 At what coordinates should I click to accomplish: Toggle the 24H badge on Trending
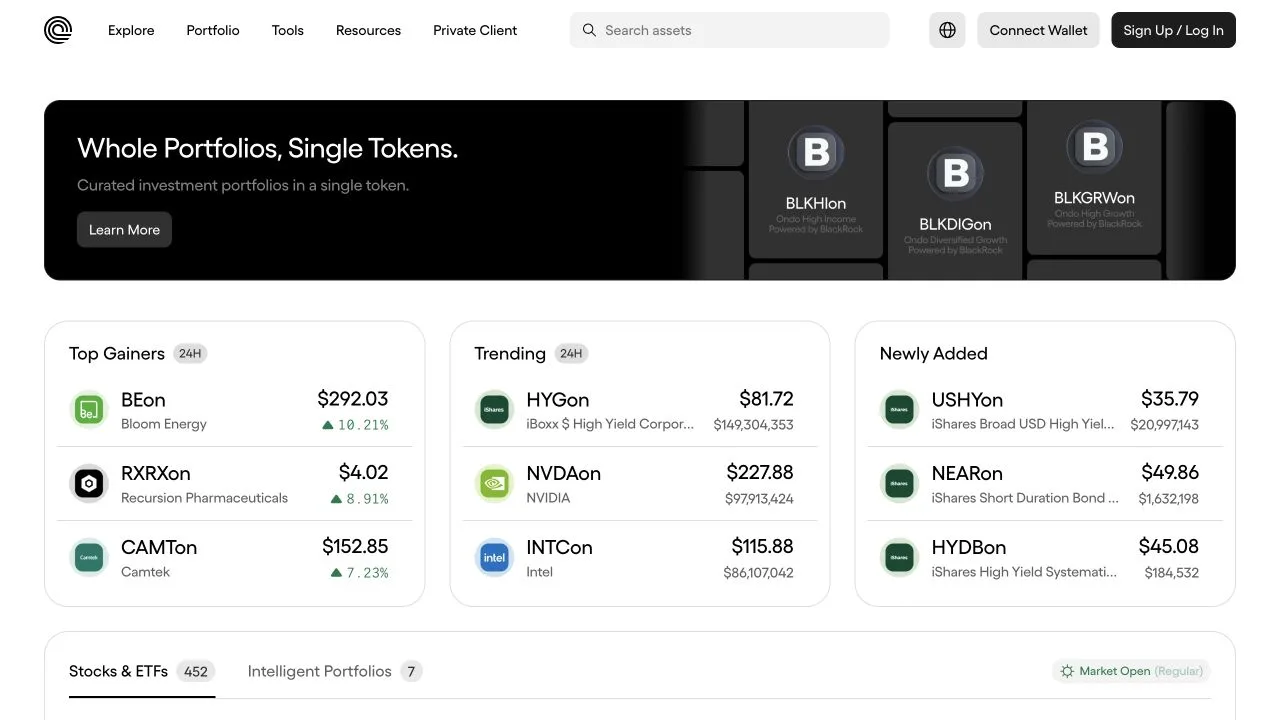(x=571, y=354)
